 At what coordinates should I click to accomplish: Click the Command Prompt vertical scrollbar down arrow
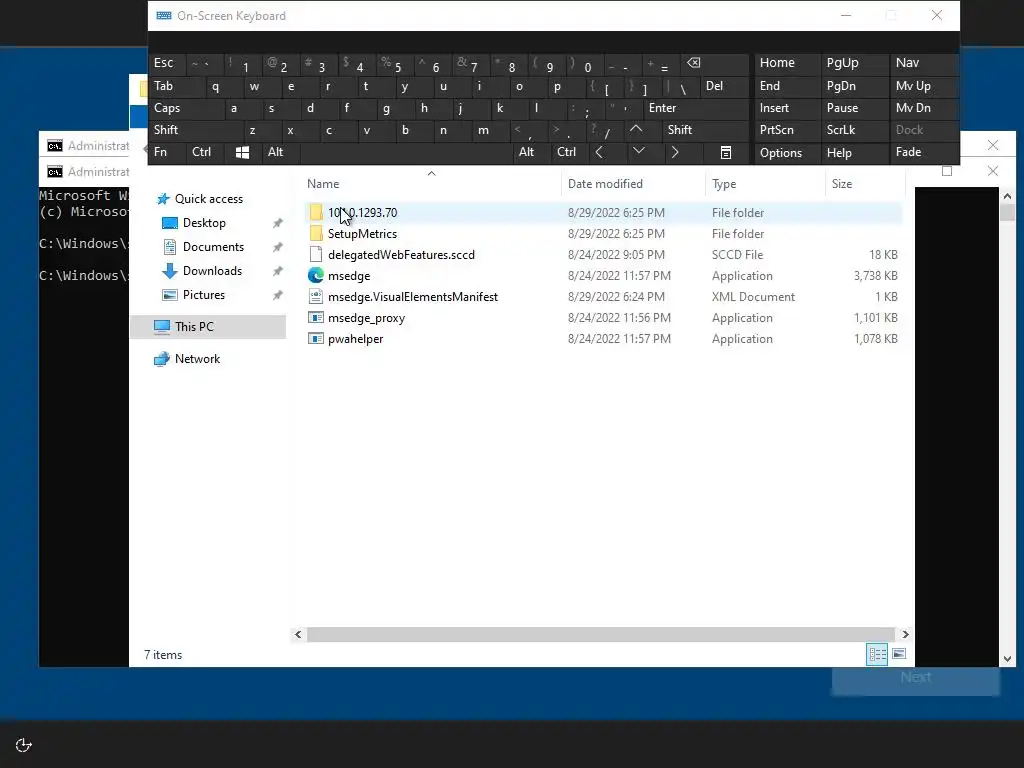(x=1006, y=659)
